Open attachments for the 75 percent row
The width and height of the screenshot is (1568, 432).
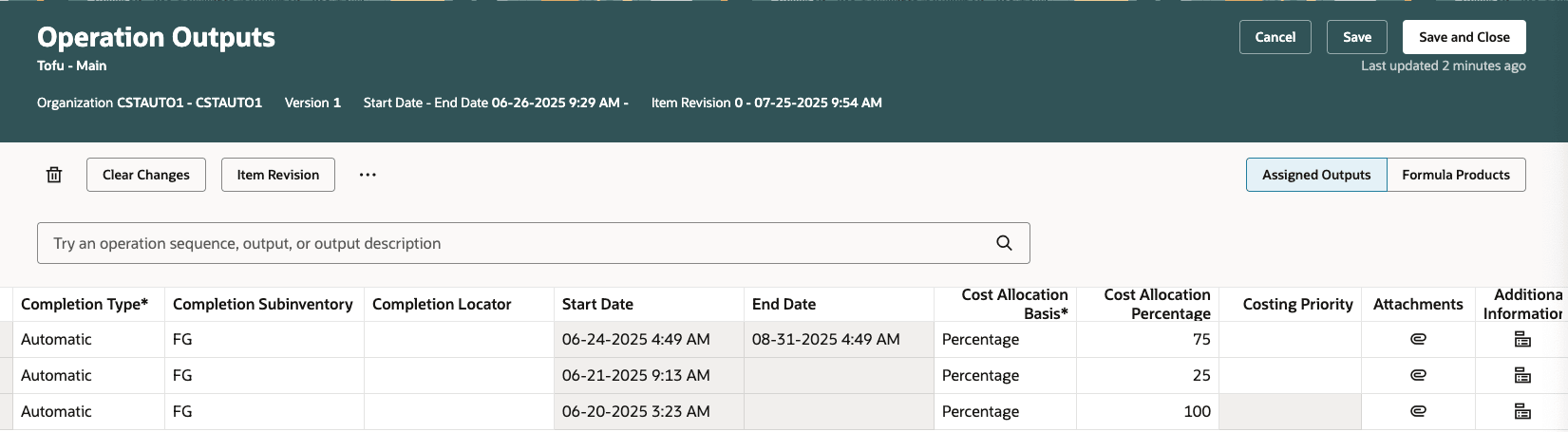click(x=1418, y=339)
